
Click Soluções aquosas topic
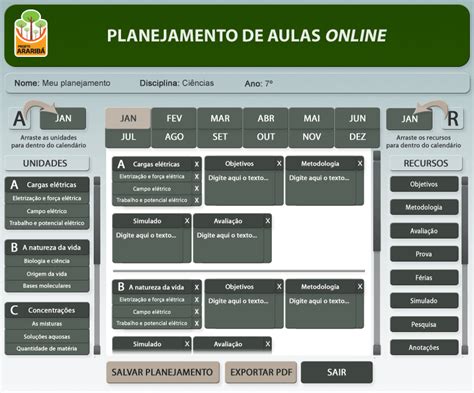pos(47,336)
